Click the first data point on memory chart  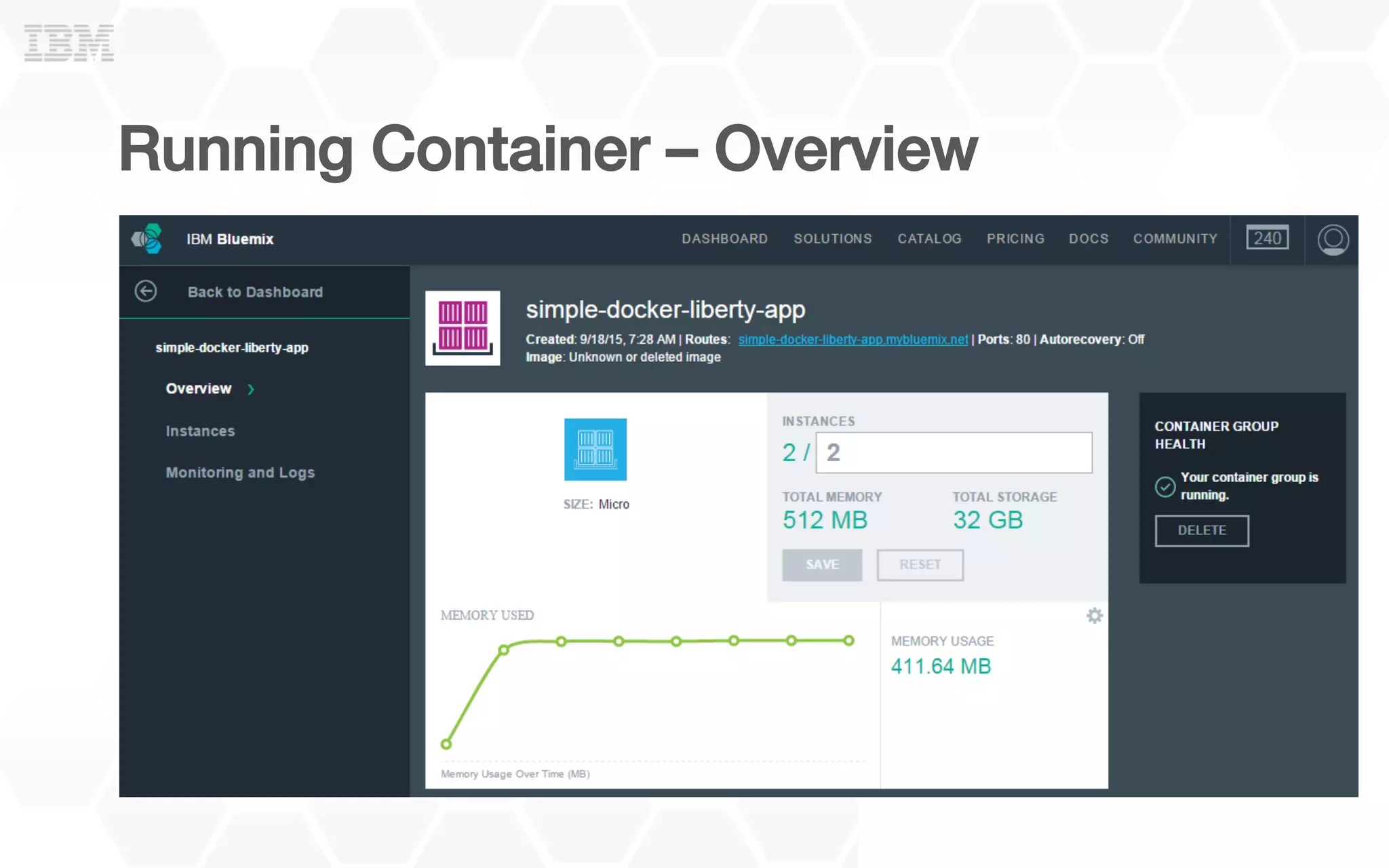pyautogui.click(x=446, y=744)
